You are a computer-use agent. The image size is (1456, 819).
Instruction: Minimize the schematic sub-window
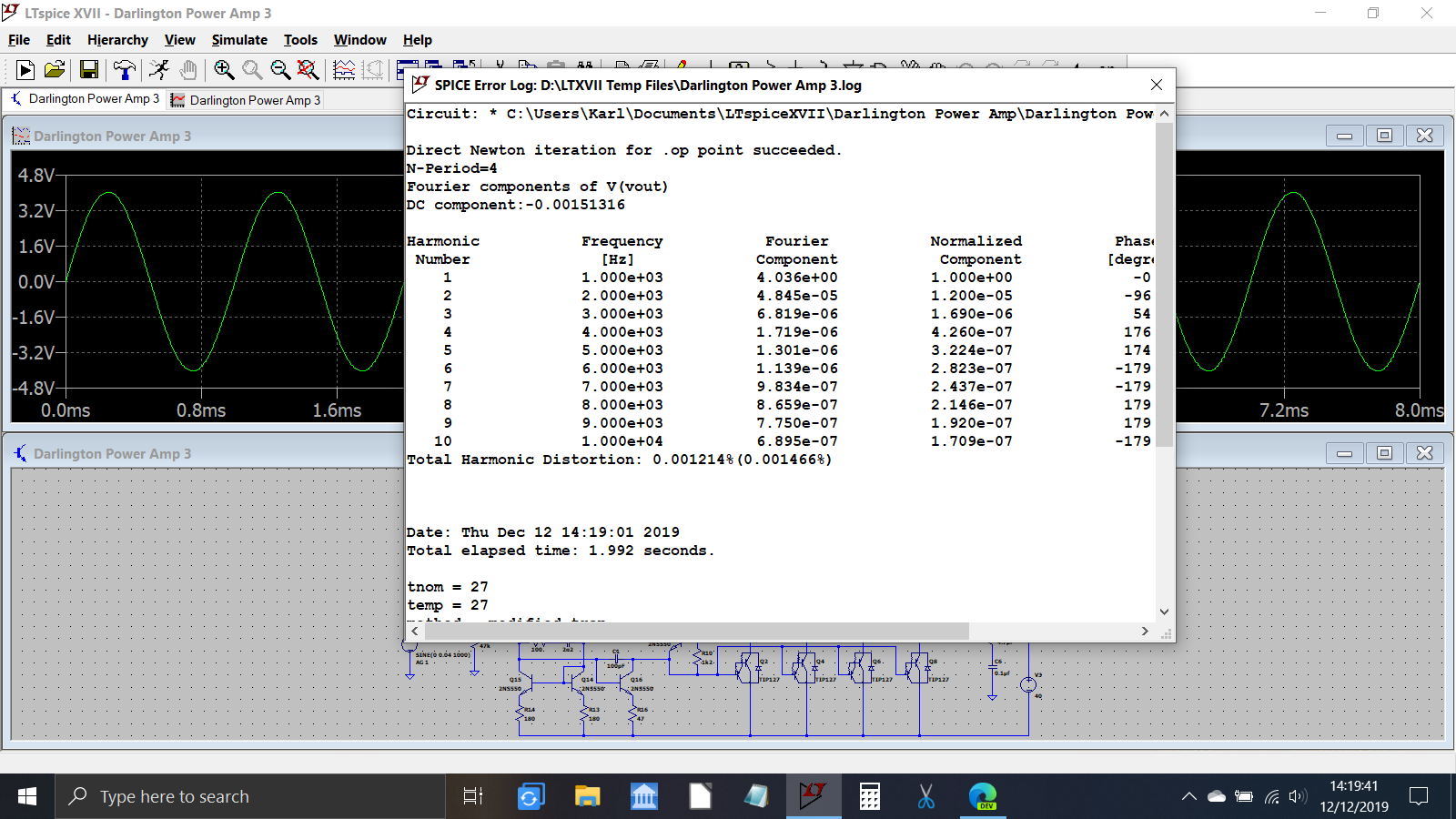(1344, 453)
